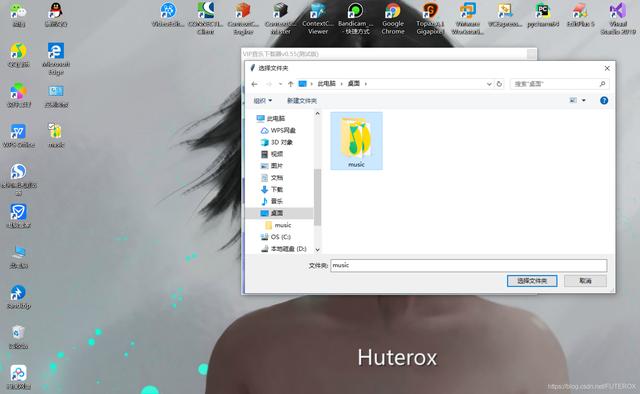Open the WeChat desktop shortcut
640x394 pixels.
tap(18, 15)
